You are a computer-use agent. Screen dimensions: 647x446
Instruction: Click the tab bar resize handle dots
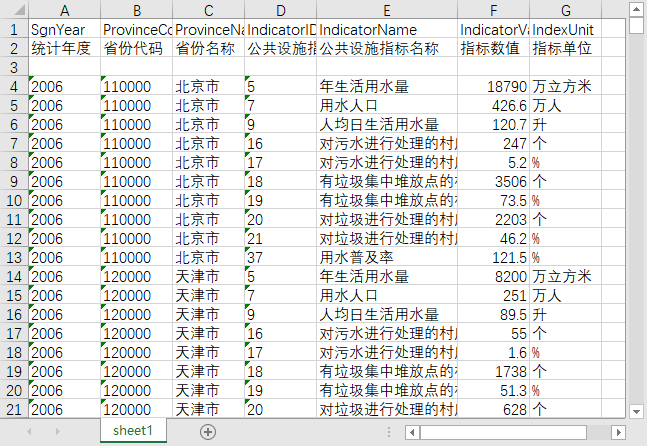coord(389,432)
